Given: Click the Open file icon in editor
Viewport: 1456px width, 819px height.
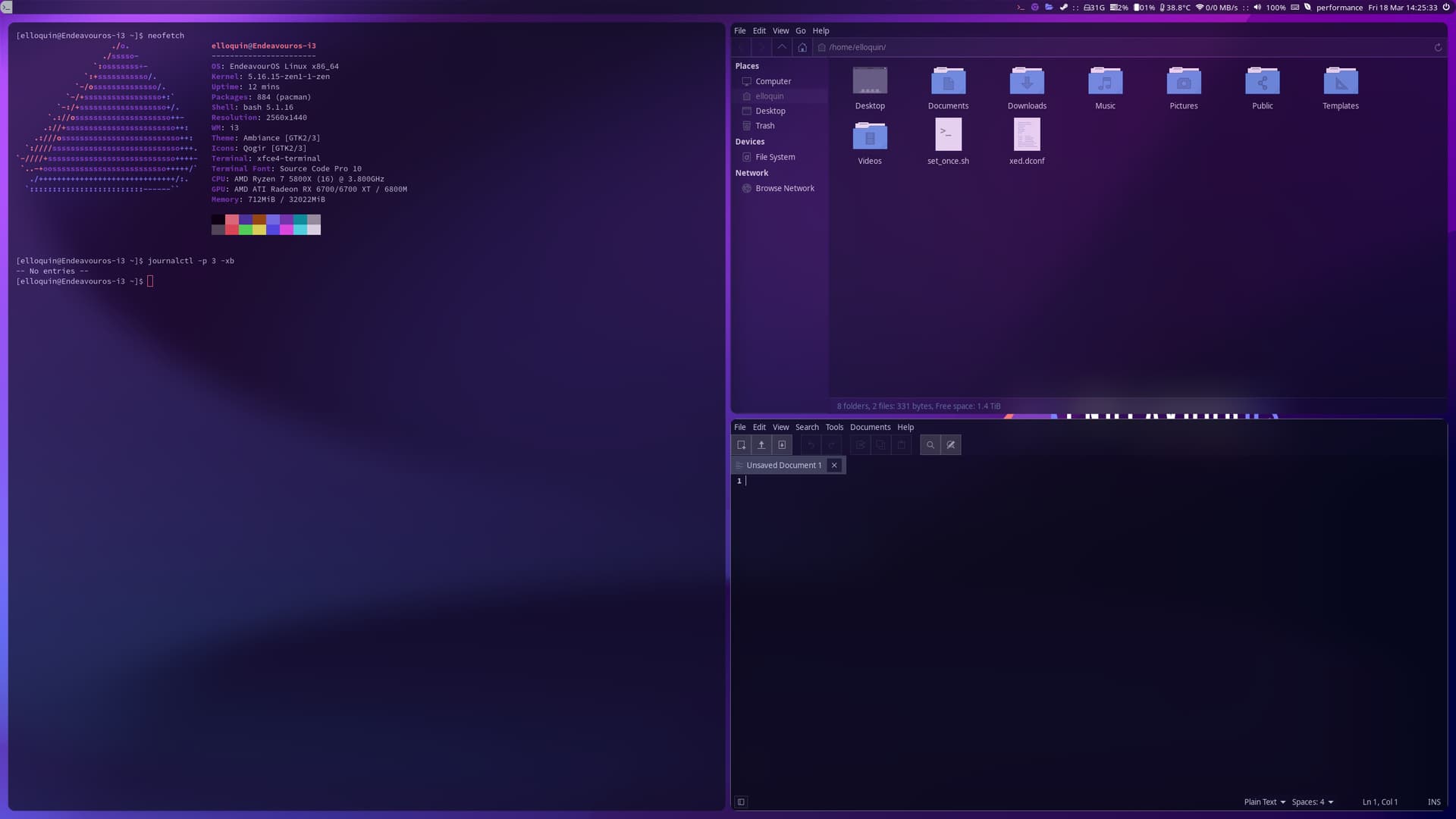Looking at the screenshot, I should (761, 445).
